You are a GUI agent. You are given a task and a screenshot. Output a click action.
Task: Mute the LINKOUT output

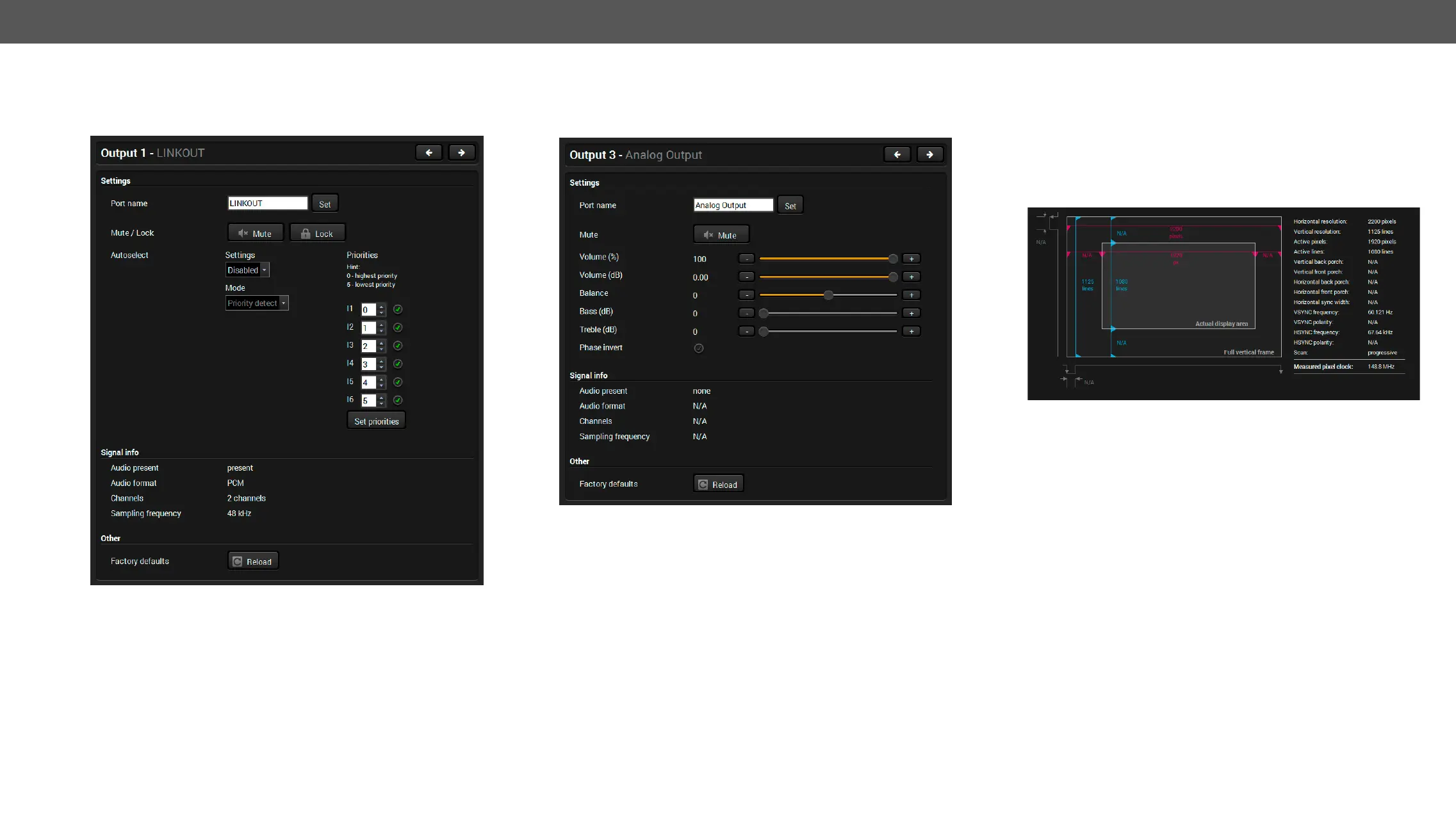click(255, 233)
